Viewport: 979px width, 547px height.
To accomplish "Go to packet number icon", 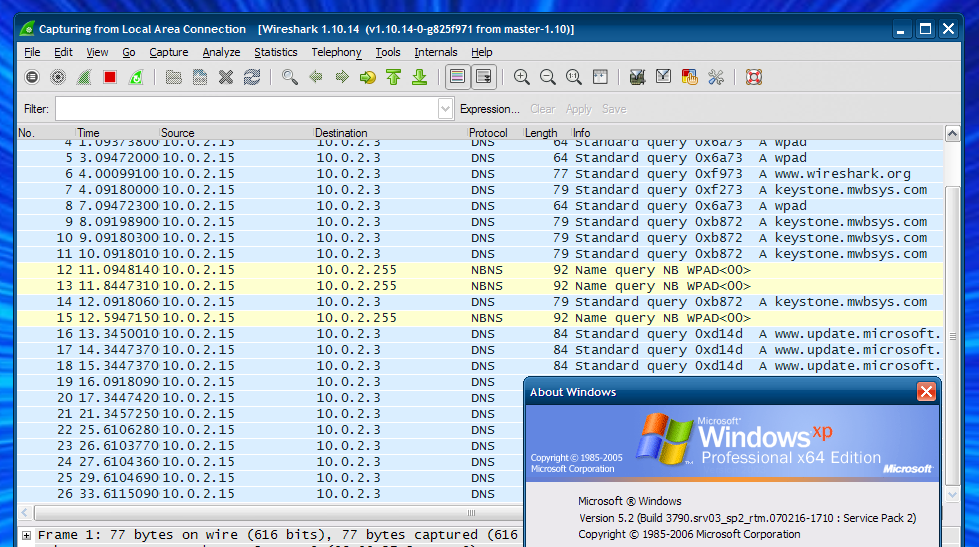I will tap(368, 77).
